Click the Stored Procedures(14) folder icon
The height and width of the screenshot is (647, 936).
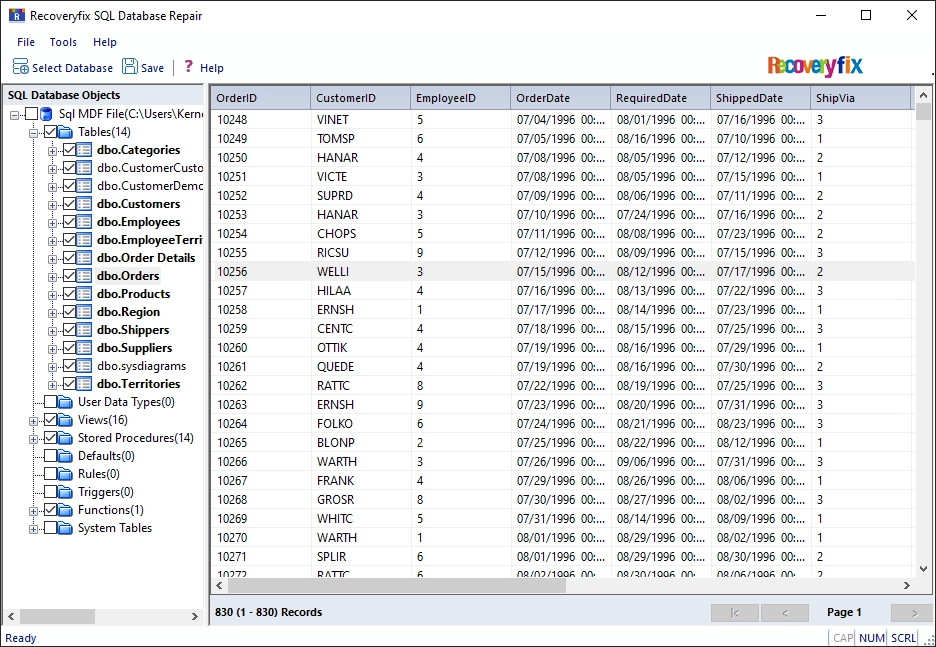pyautogui.click(x=66, y=438)
